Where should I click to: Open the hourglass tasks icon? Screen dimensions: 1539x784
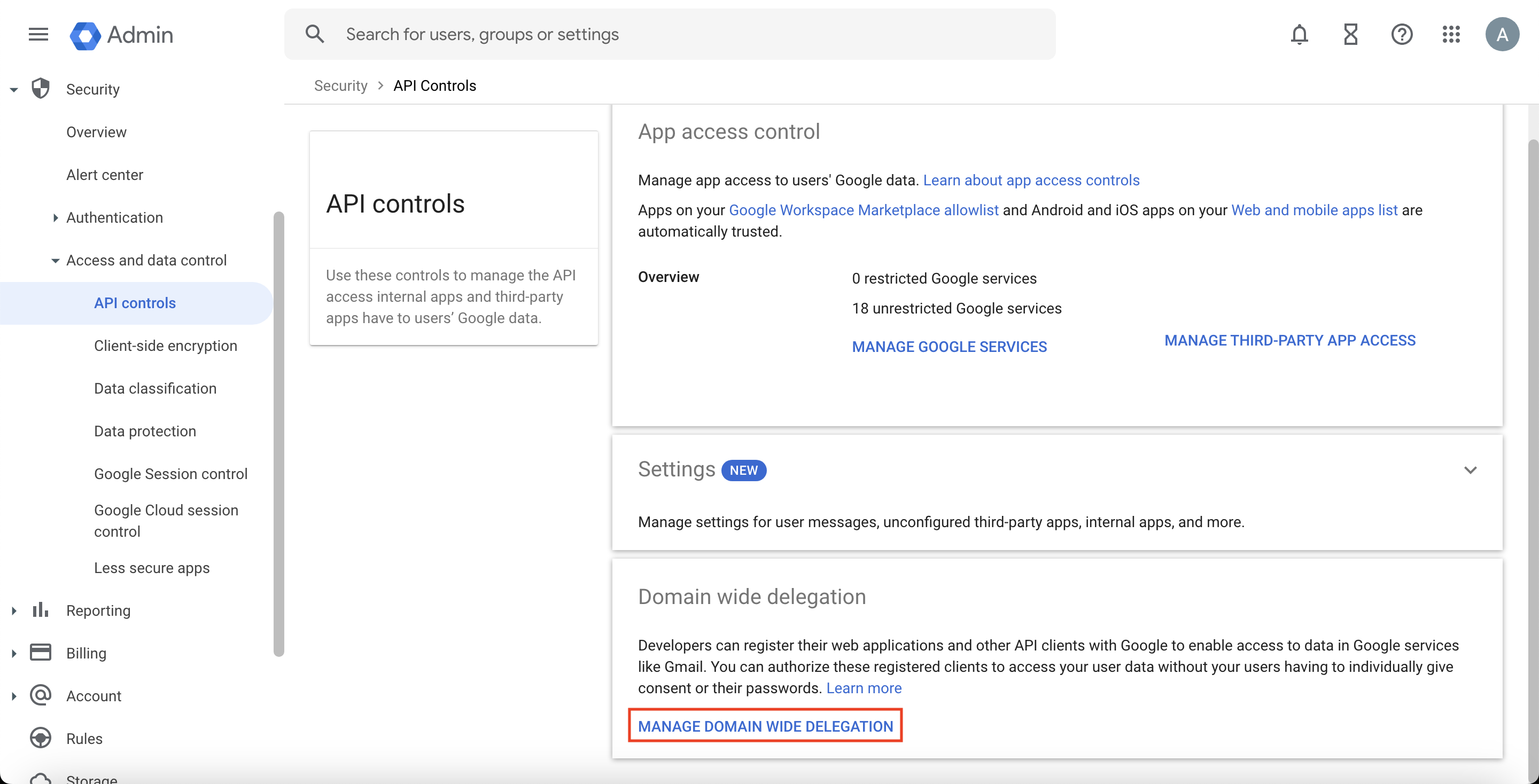click(1350, 34)
